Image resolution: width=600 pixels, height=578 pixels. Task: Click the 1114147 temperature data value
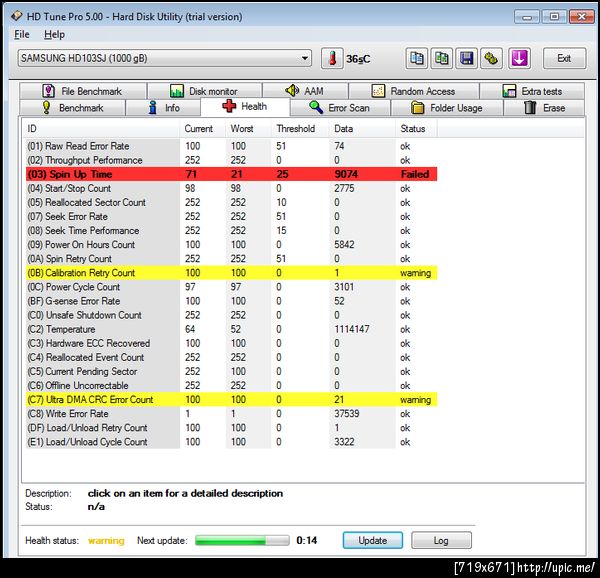pos(352,329)
